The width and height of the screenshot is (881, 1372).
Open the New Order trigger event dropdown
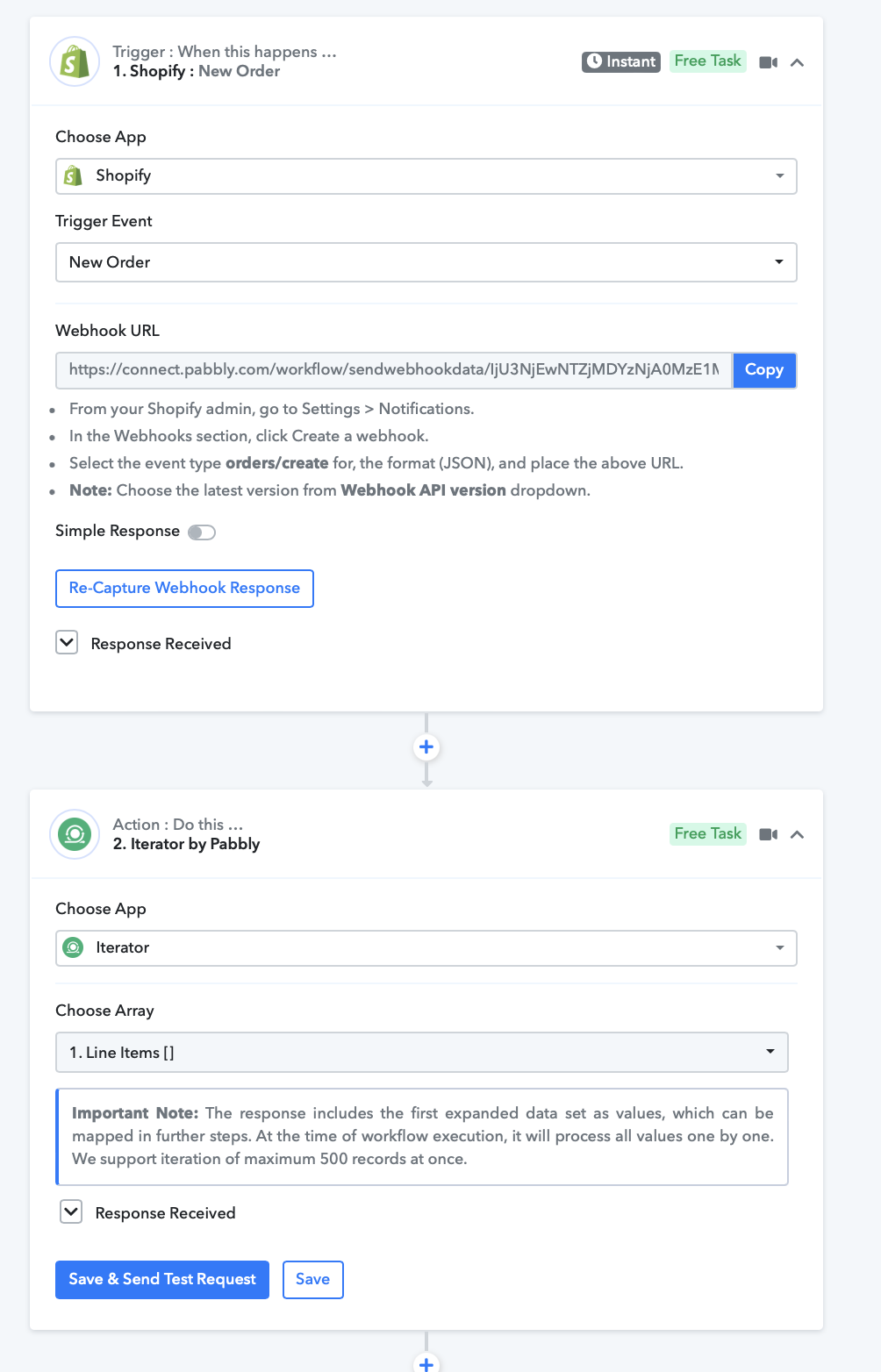[426, 262]
